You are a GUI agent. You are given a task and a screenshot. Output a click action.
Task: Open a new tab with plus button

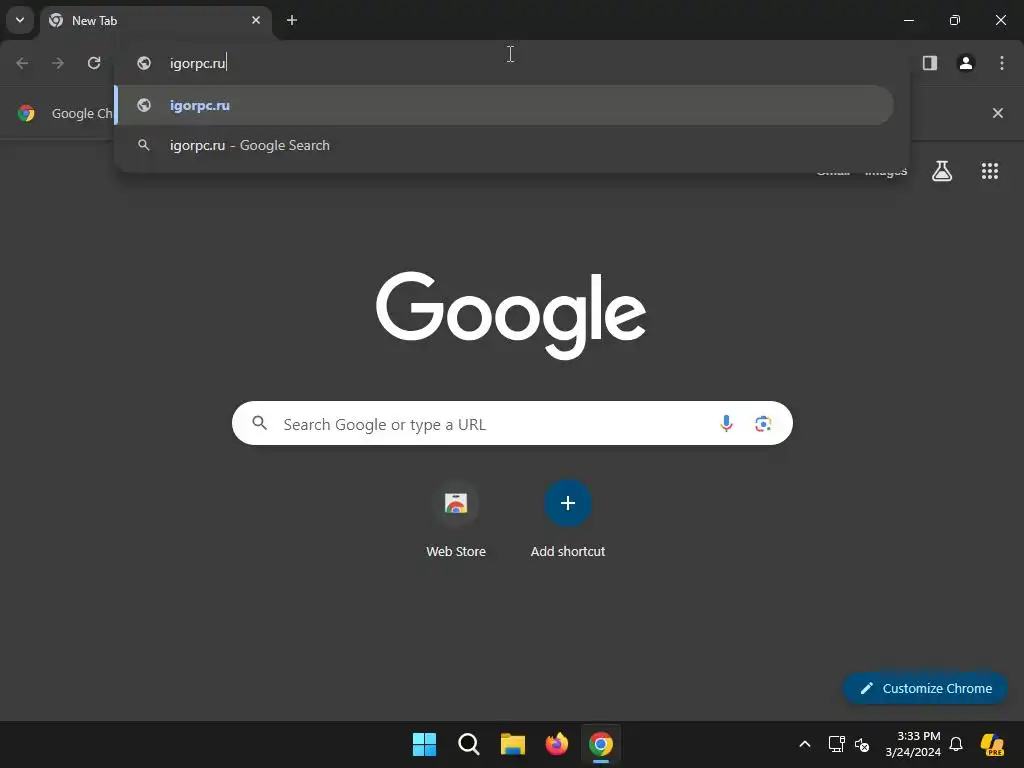292,20
